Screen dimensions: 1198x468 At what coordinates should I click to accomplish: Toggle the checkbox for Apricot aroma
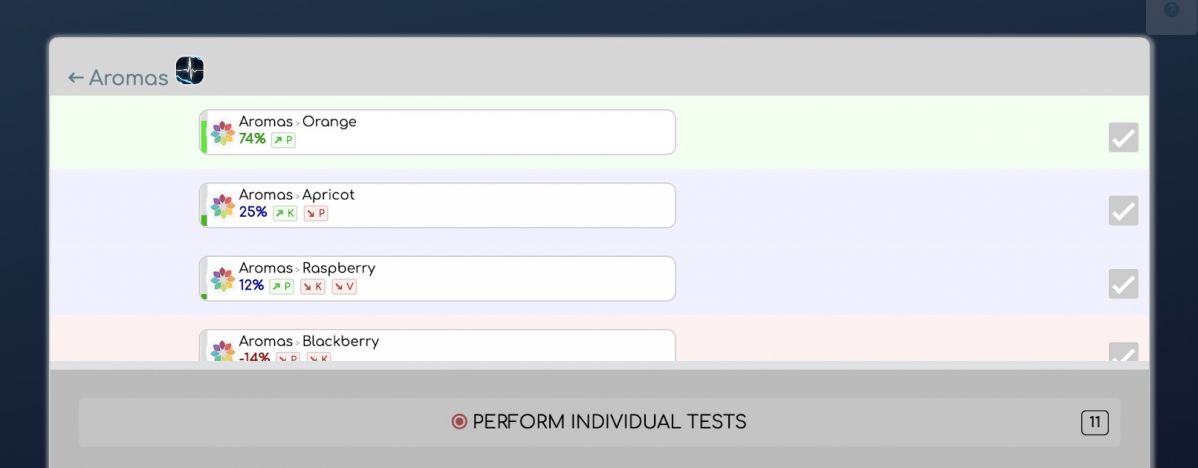coord(1123,210)
